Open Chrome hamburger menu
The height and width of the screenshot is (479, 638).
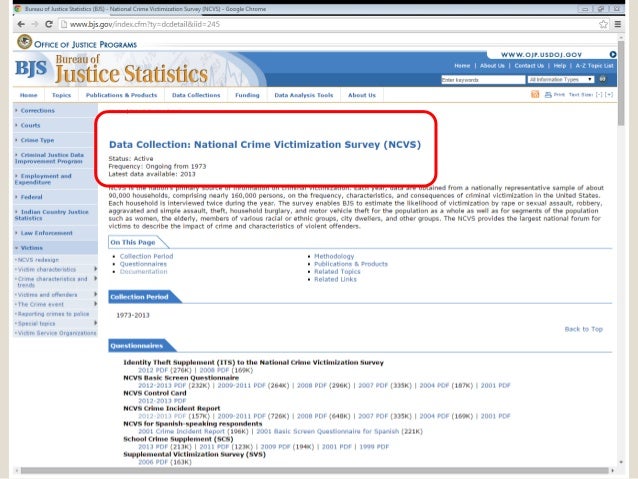tap(618, 24)
